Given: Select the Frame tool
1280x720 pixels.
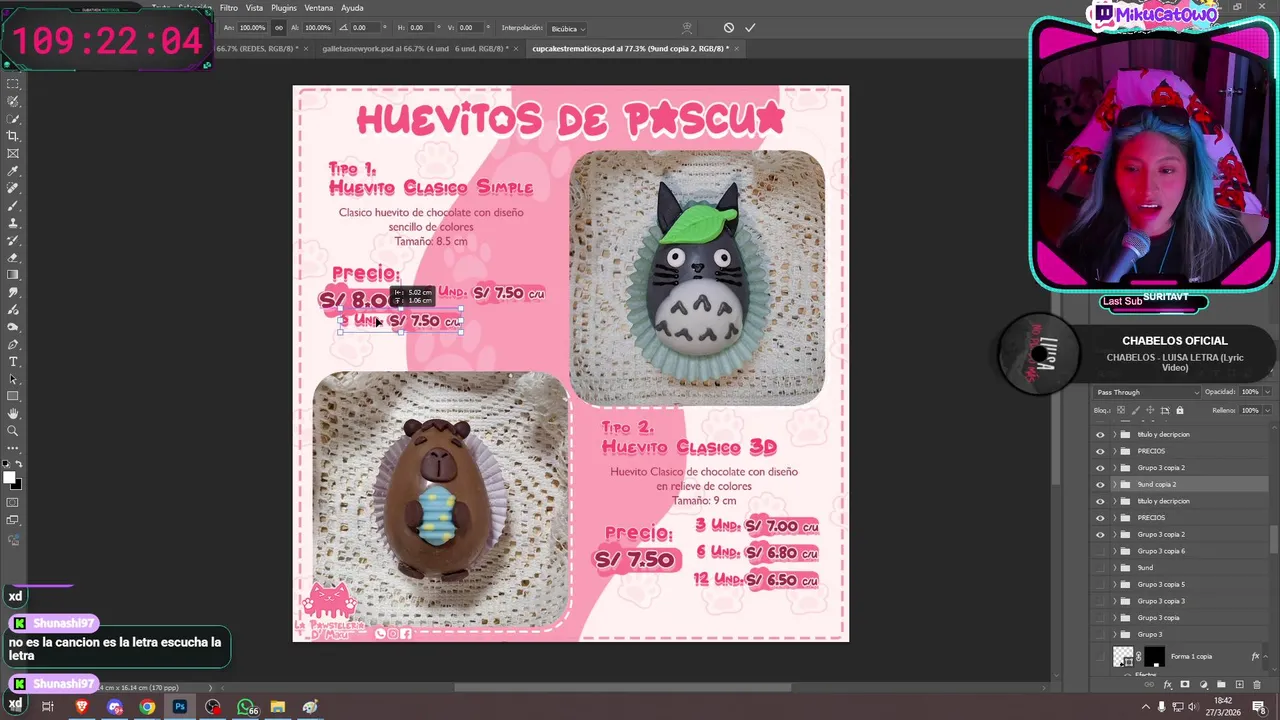Looking at the screenshot, I should pyautogui.click(x=13, y=153).
